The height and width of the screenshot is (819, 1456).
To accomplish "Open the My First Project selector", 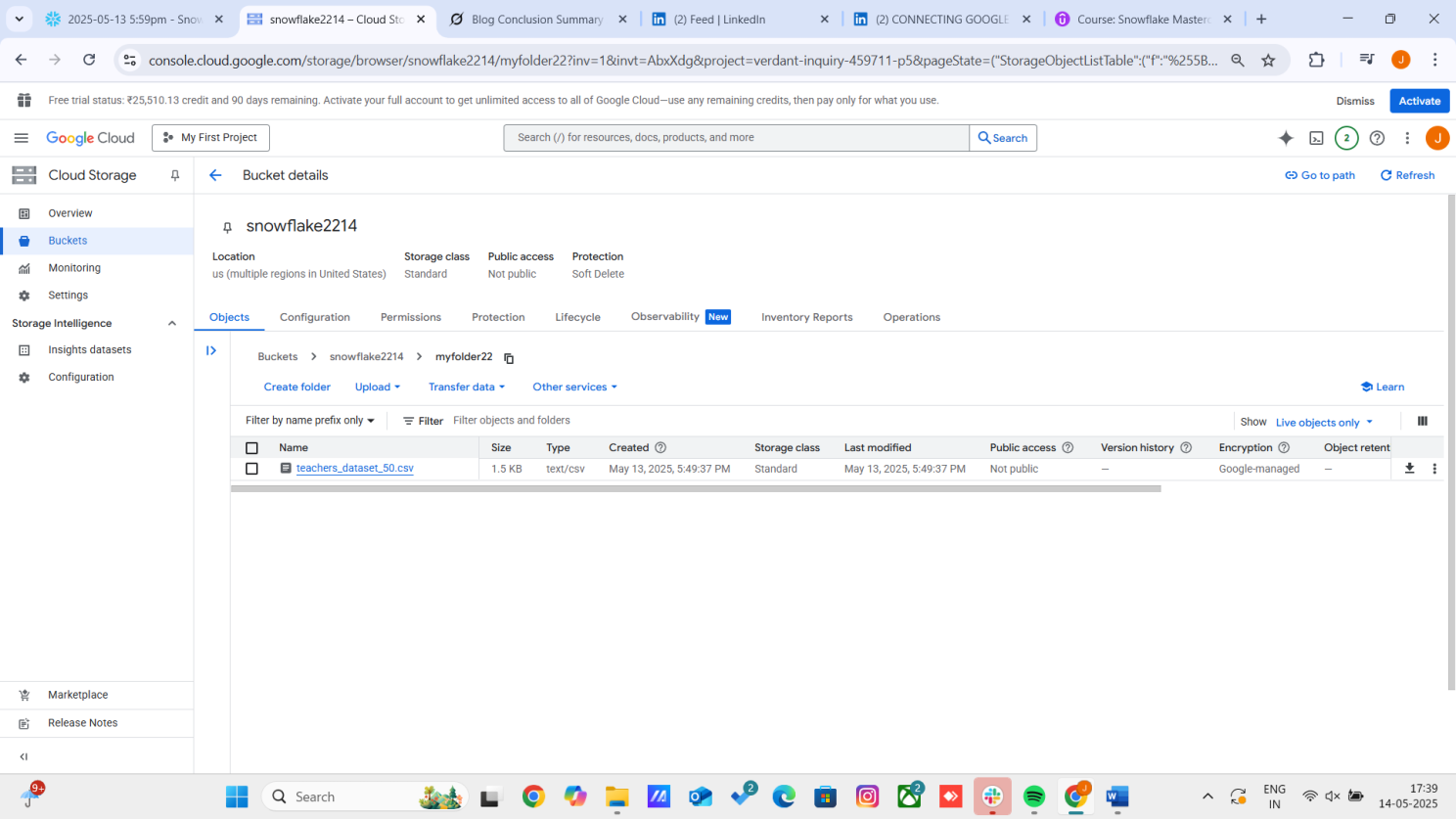I will click(210, 138).
